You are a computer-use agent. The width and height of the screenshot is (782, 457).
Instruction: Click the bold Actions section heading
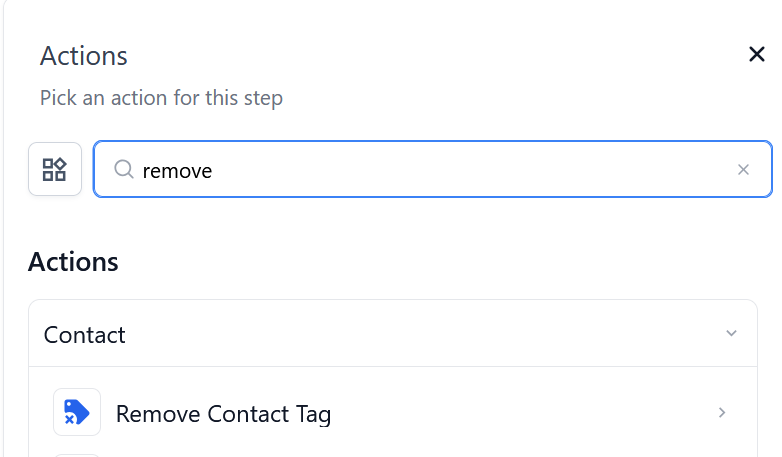(x=73, y=262)
